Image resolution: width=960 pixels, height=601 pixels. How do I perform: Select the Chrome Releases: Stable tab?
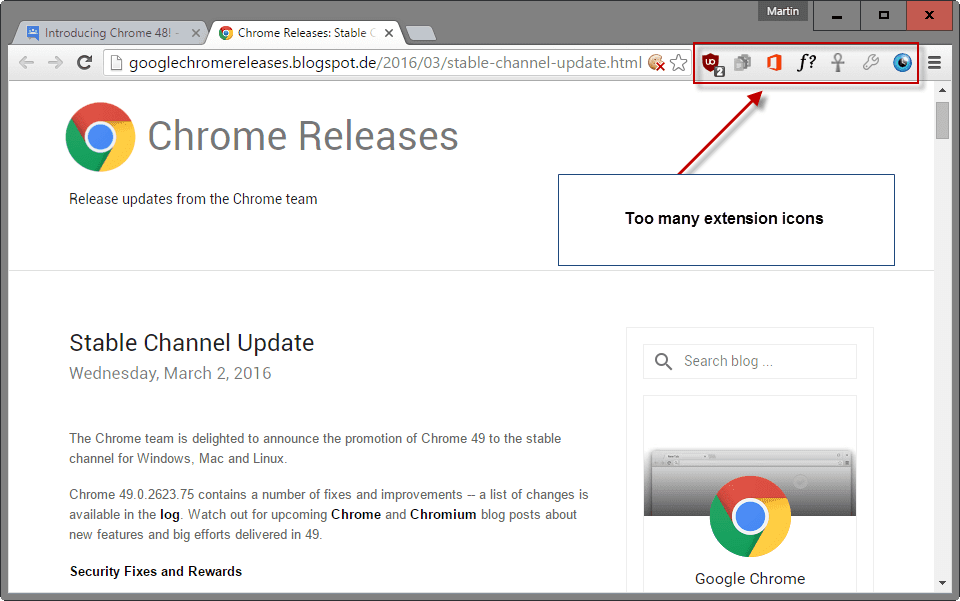pos(300,32)
